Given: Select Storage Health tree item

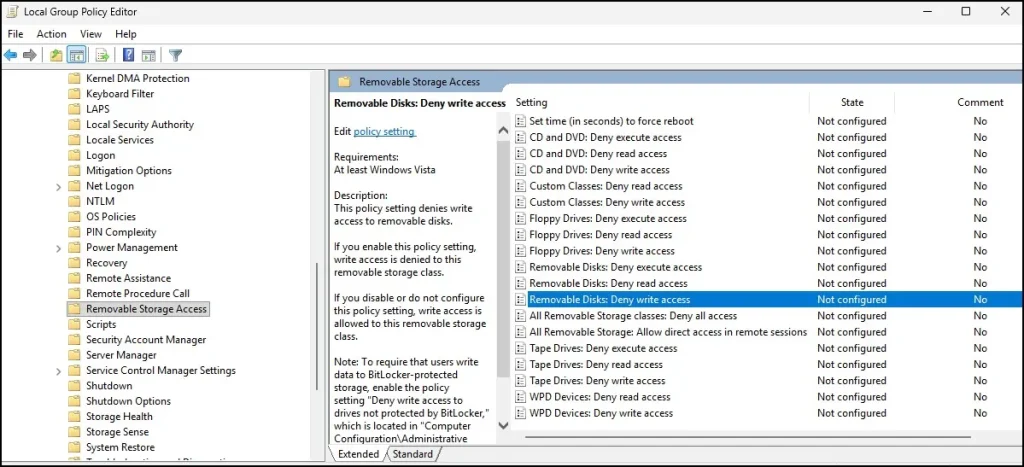Looking at the screenshot, I should click(120, 417).
